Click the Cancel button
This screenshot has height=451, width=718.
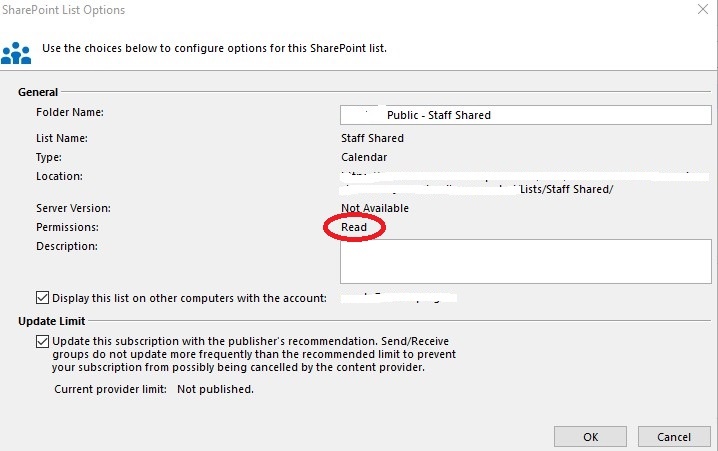coord(674,437)
